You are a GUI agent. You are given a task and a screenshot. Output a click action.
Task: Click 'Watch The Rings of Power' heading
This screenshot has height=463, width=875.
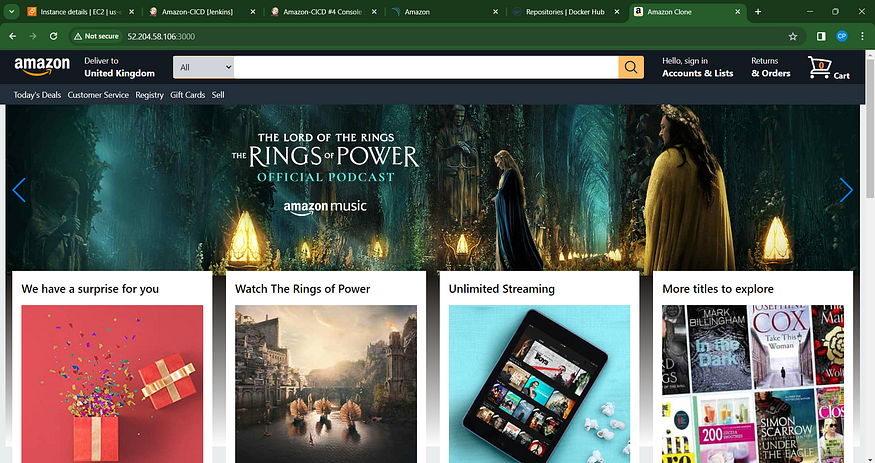[x=302, y=289]
